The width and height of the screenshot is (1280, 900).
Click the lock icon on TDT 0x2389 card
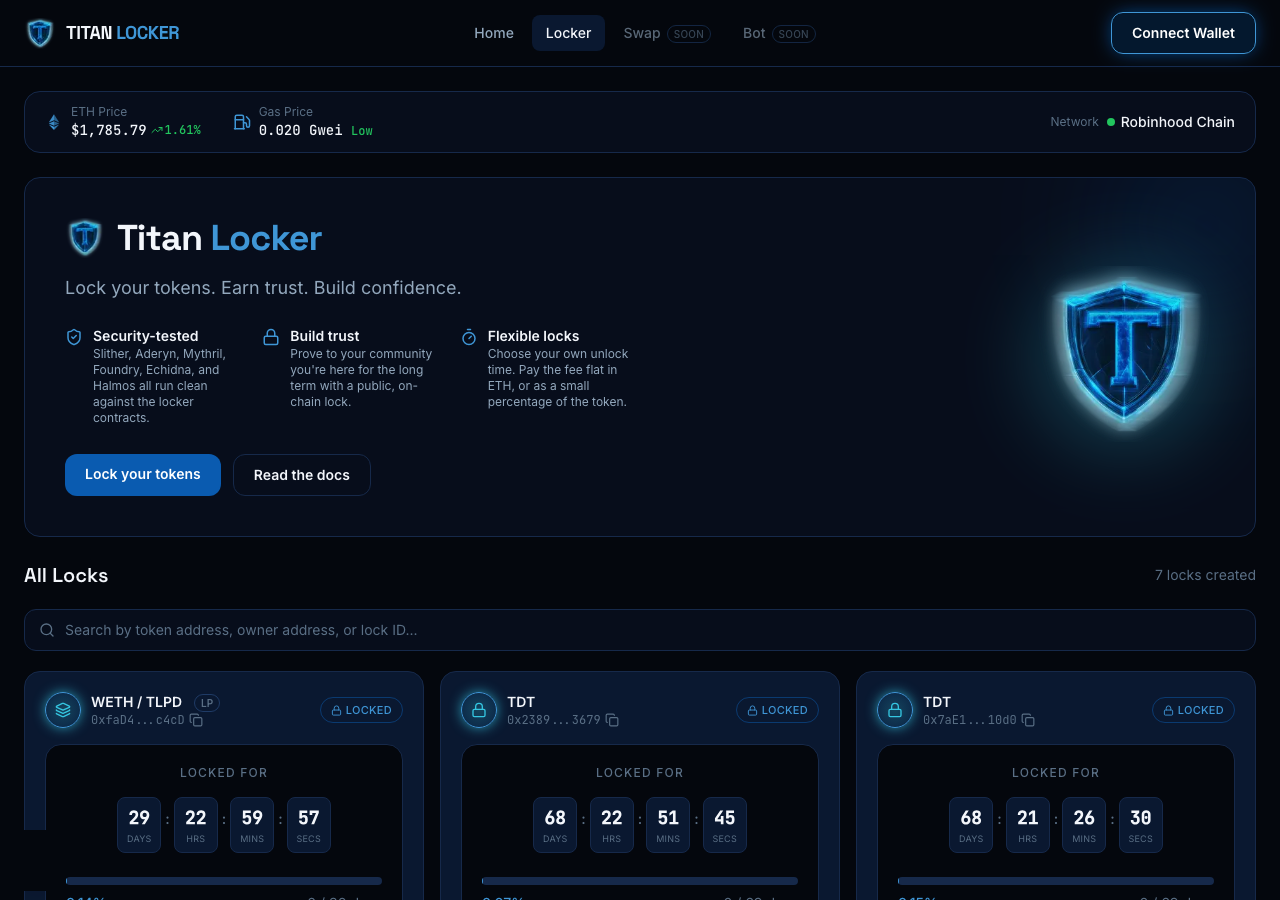479,710
